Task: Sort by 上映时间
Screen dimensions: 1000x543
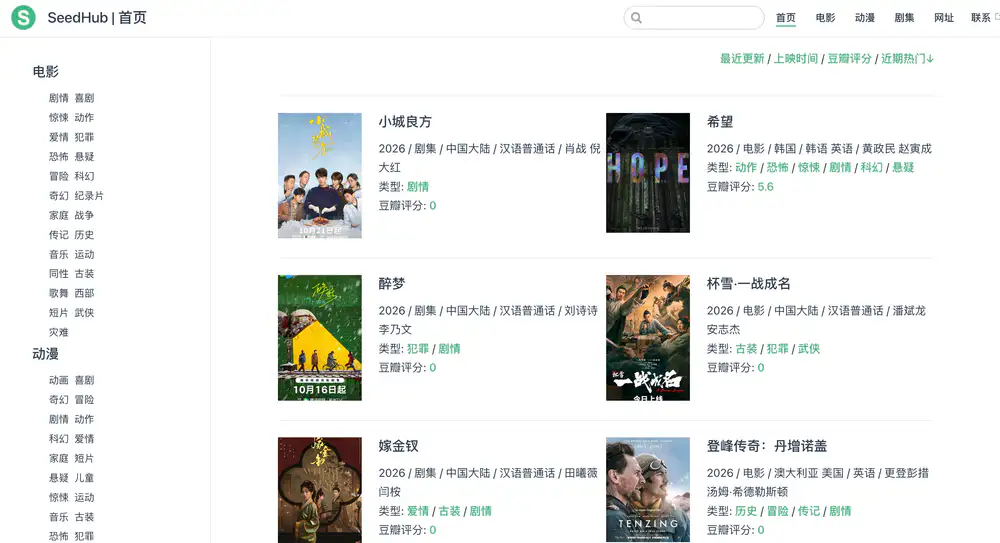Action: pos(796,59)
